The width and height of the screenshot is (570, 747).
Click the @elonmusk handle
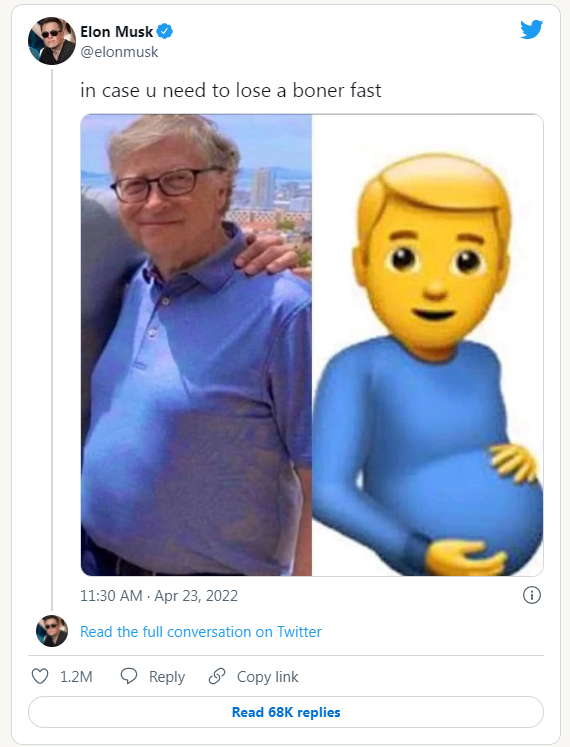pos(119,52)
